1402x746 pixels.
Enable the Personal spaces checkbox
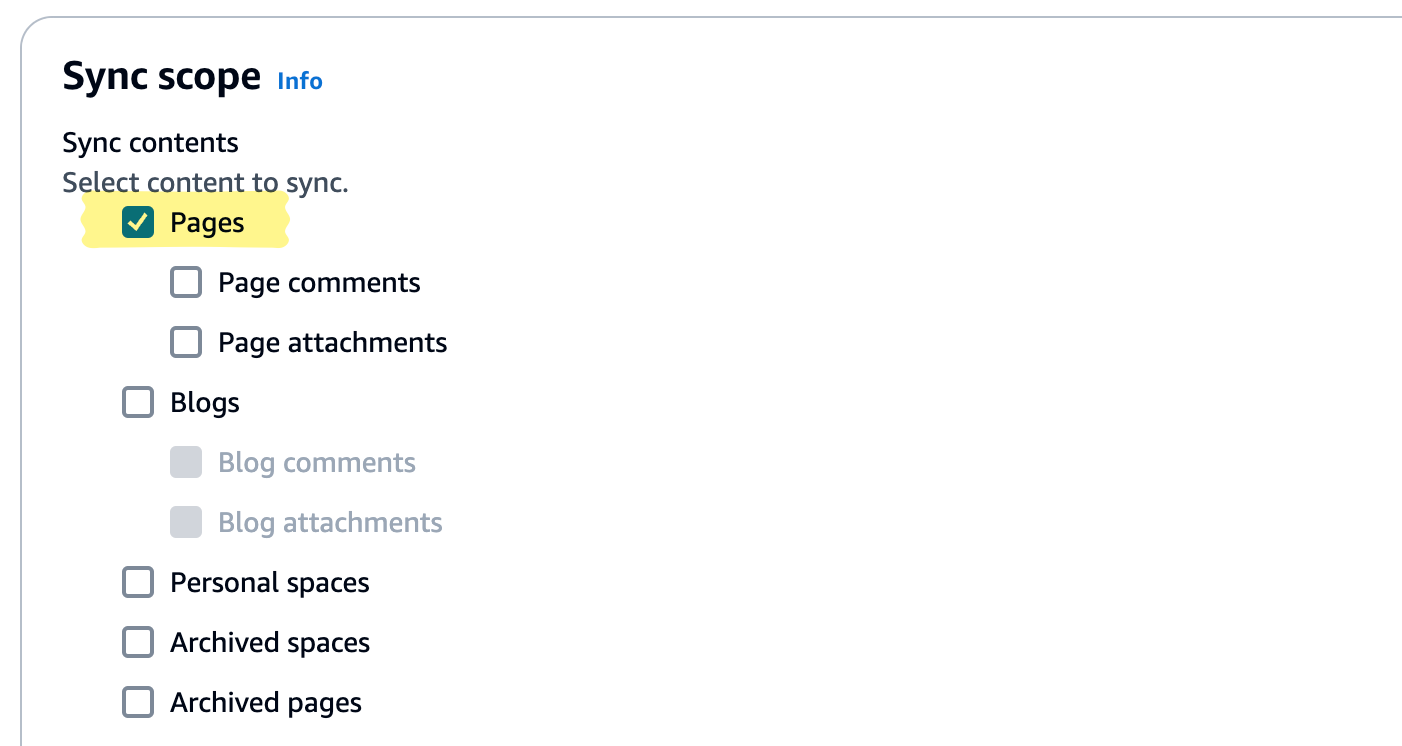[x=138, y=583]
